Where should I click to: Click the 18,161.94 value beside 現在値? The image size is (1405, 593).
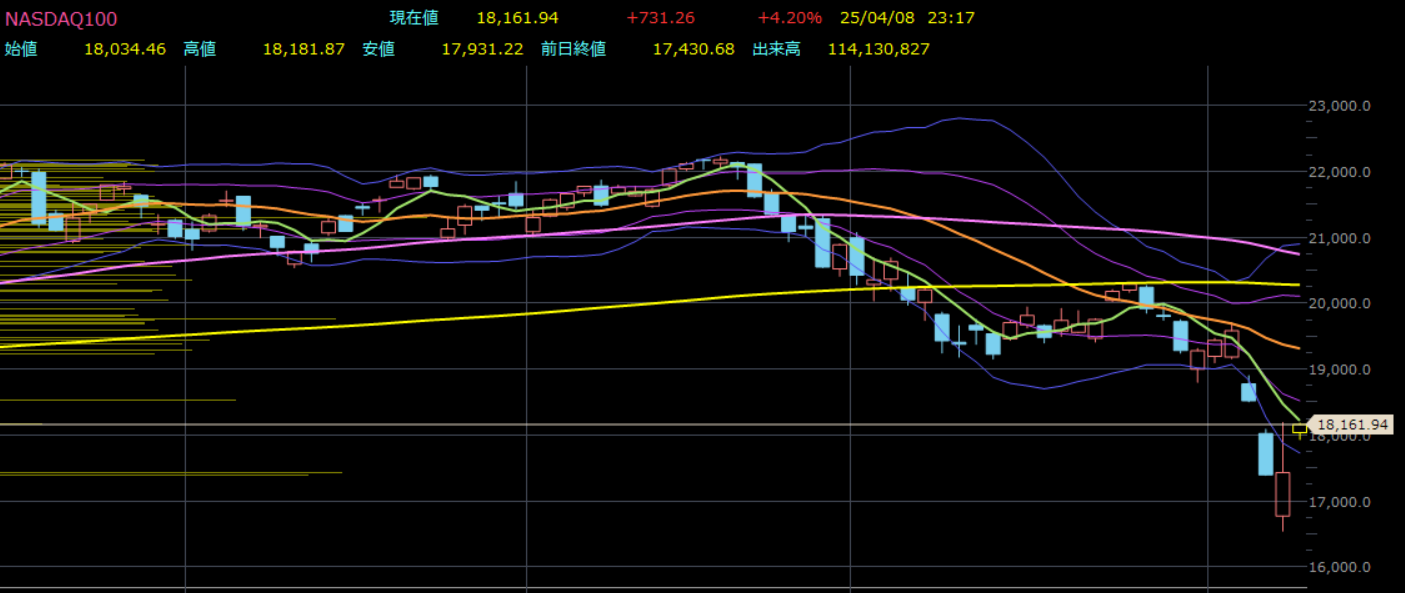click(x=517, y=18)
